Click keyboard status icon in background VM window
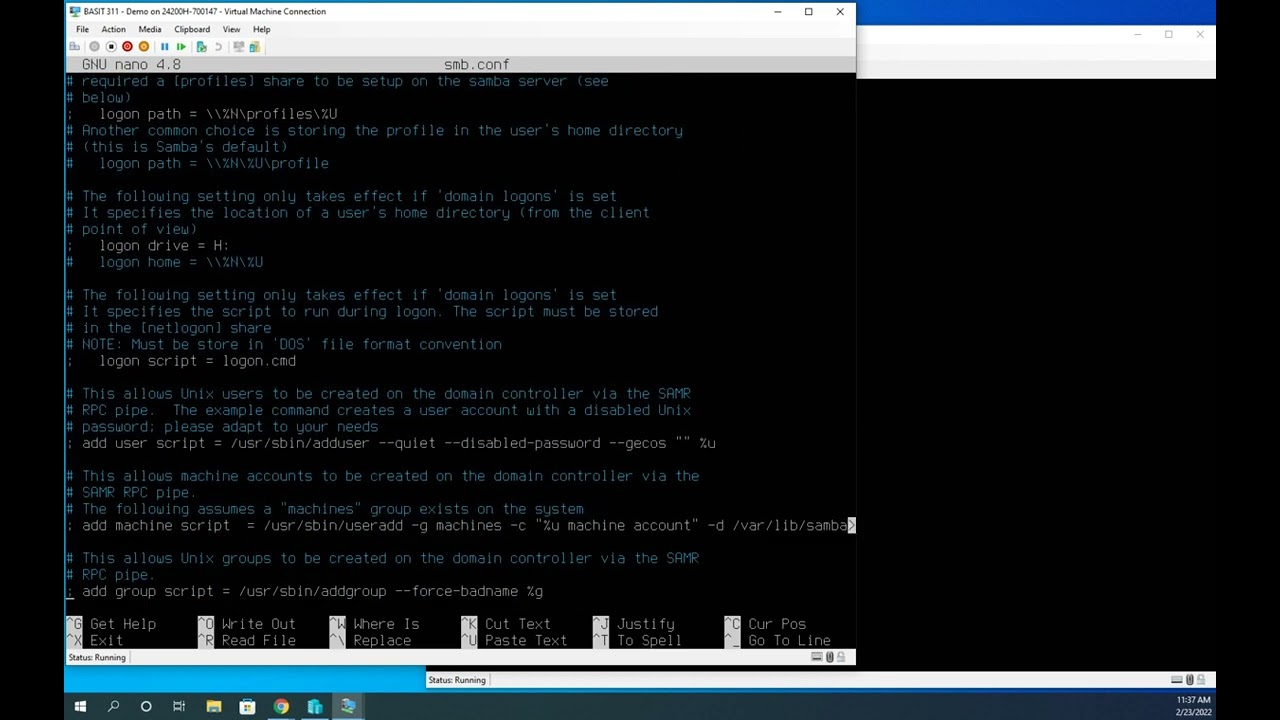The width and height of the screenshot is (1280, 720). pos(1177,680)
